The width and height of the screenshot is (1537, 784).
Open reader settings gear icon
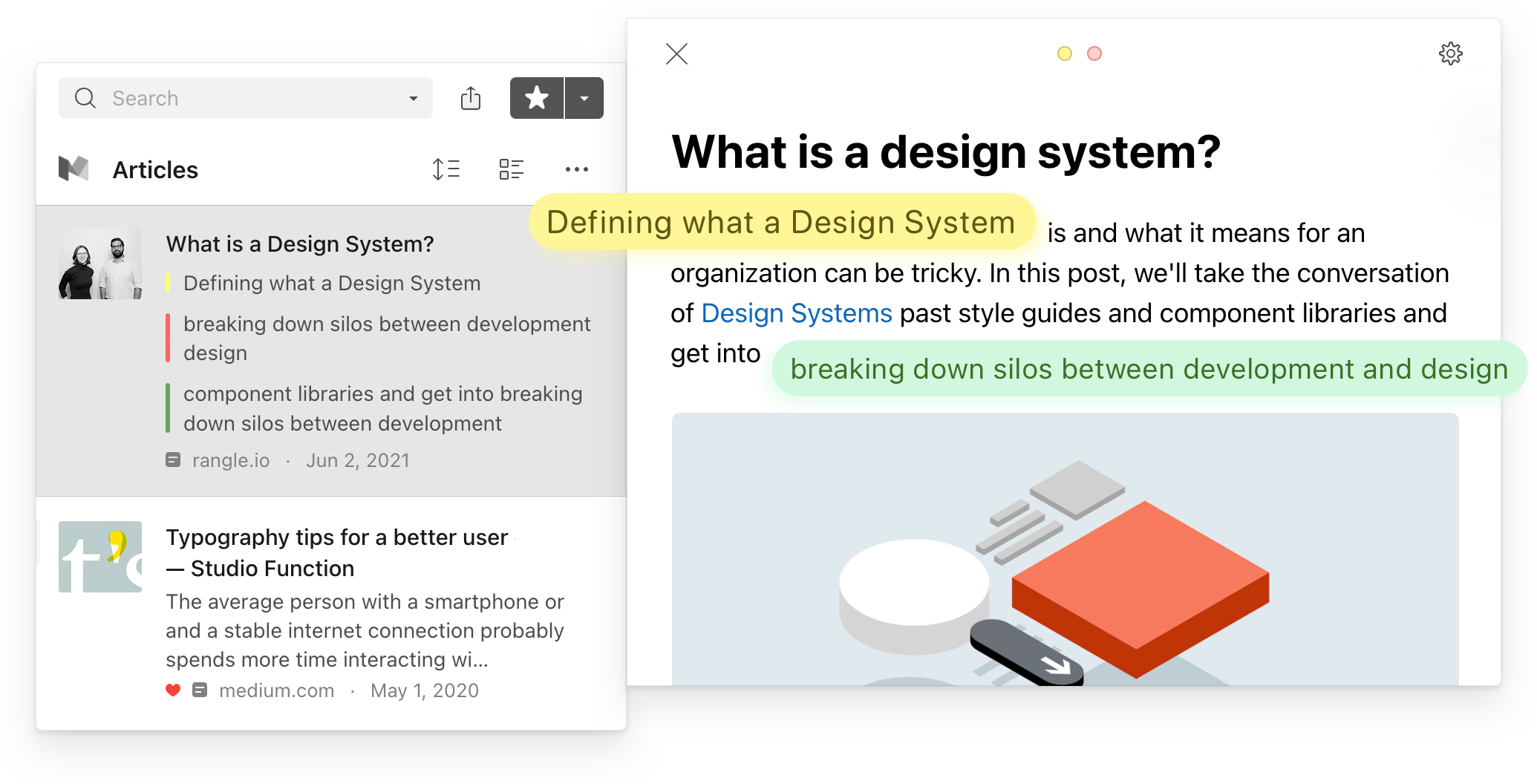(1450, 53)
